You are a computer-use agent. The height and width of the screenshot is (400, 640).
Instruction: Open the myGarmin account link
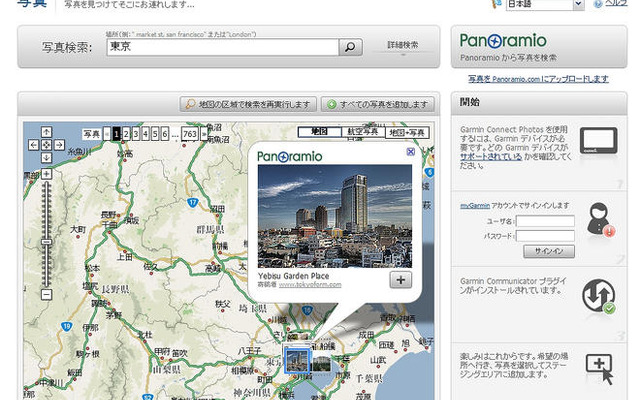(475, 206)
